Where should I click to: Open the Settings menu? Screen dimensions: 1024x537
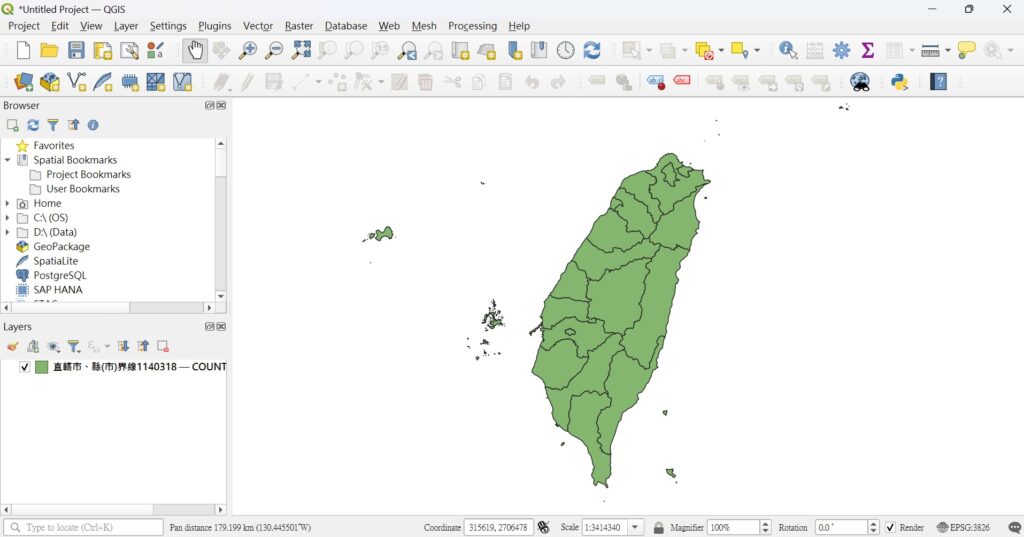pyautogui.click(x=168, y=26)
